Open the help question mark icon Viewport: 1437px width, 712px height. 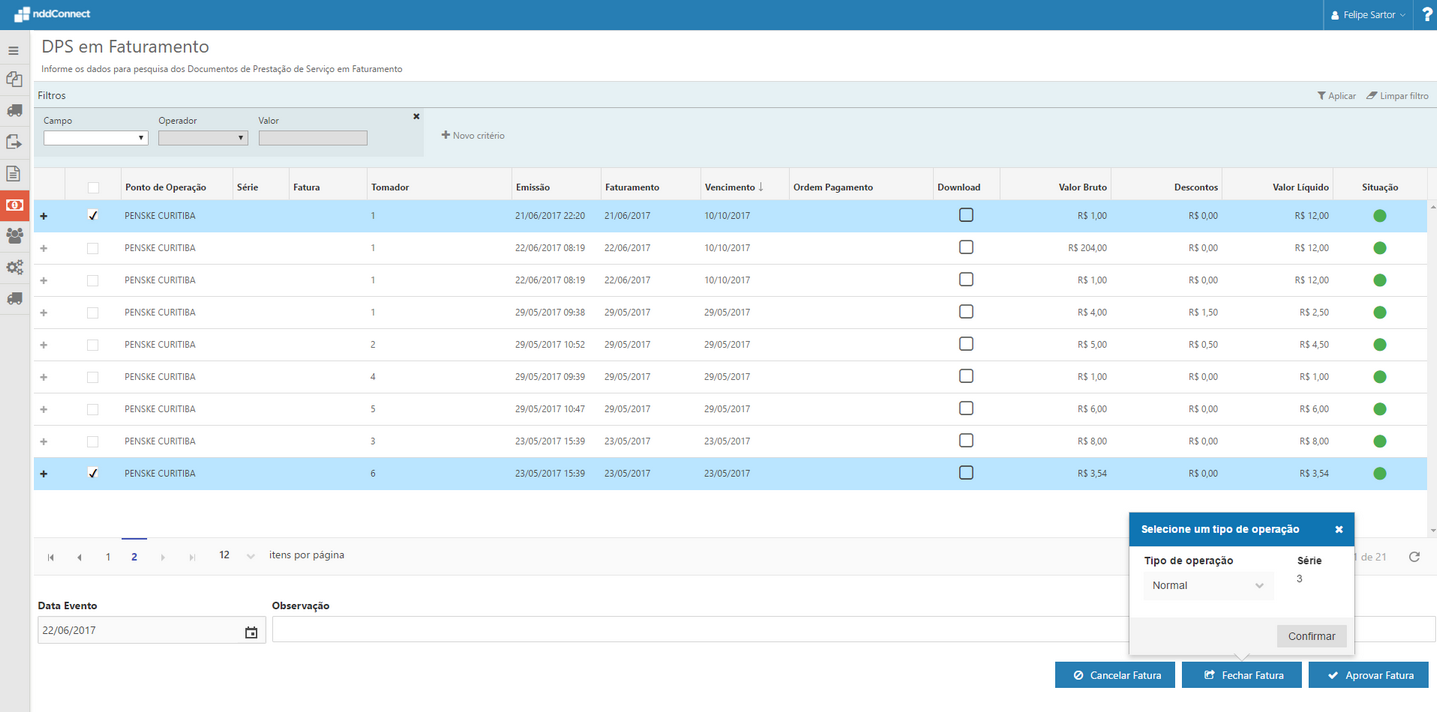point(1427,15)
